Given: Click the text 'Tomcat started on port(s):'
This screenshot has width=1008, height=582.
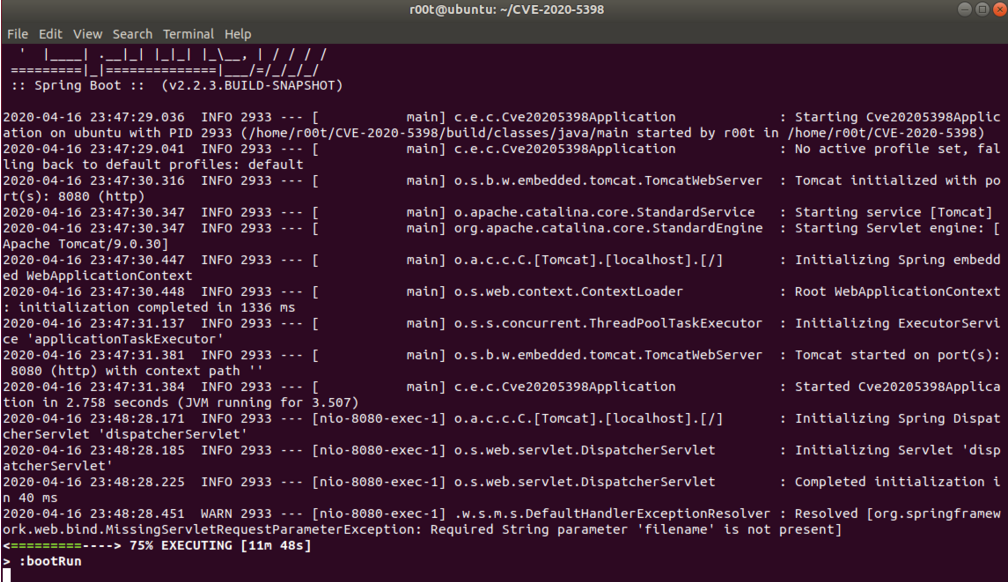Looking at the screenshot, I should 897,355.
